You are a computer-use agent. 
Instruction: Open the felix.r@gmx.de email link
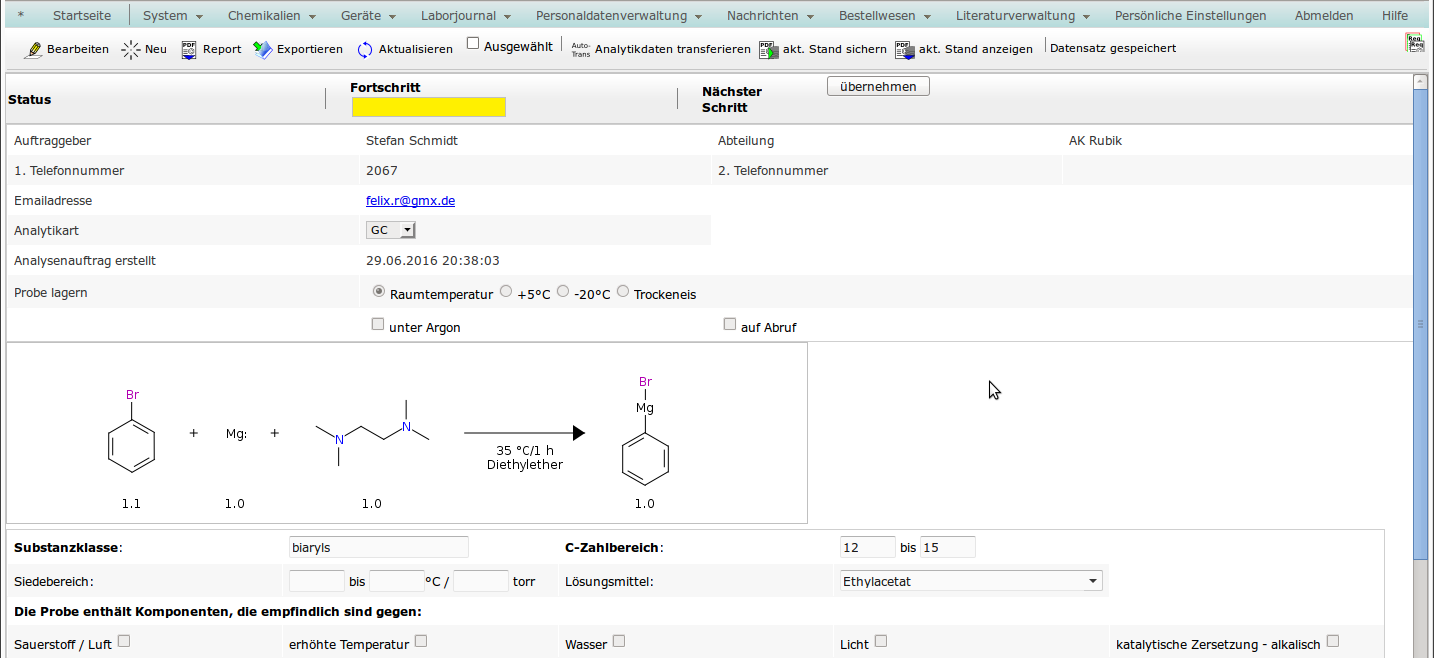coord(410,200)
